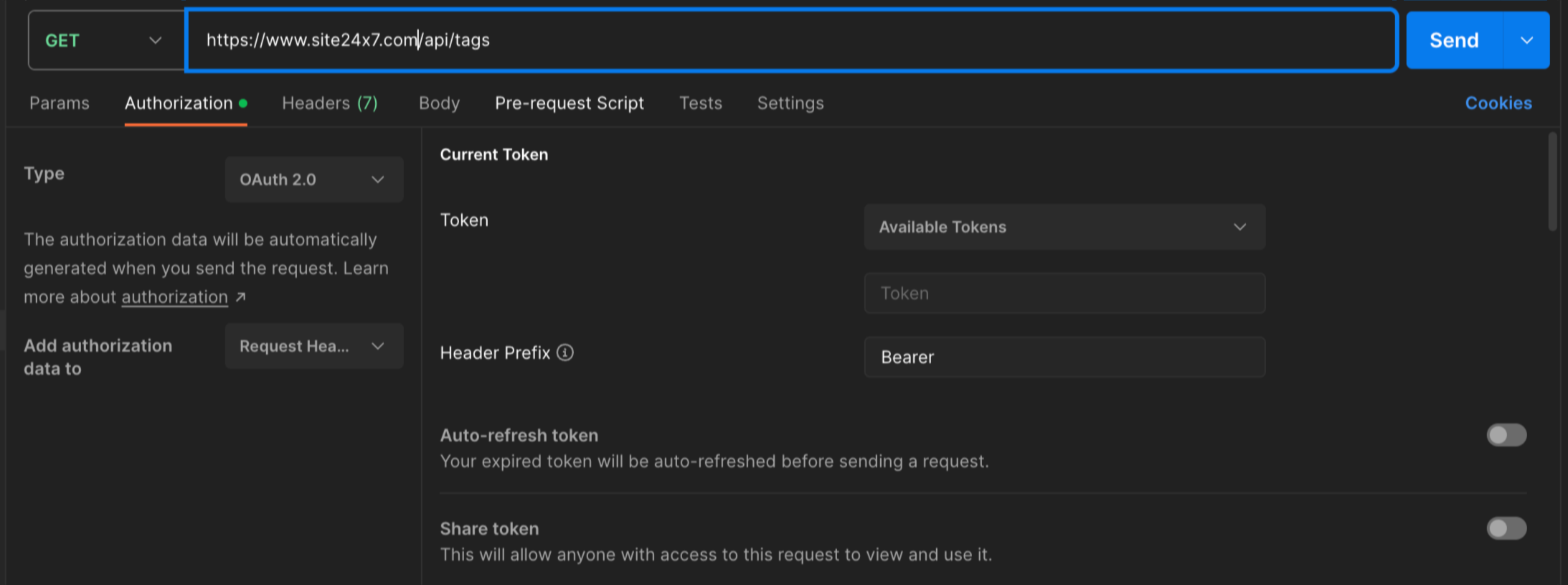This screenshot has width=1568, height=585.
Task: Open the request Settings tab
Action: click(x=790, y=103)
